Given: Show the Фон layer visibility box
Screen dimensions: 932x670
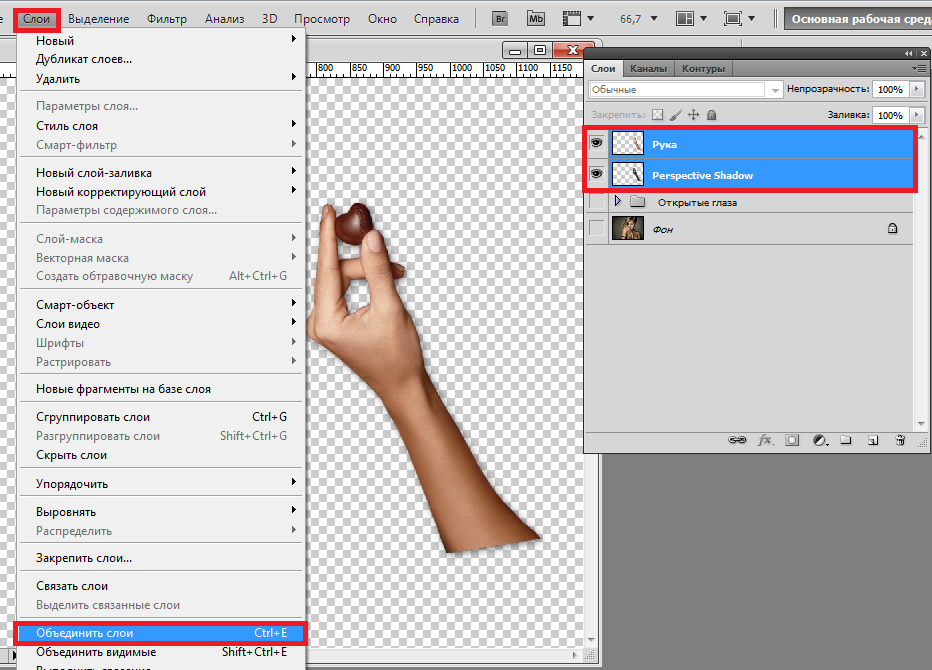Looking at the screenshot, I should [596, 228].
